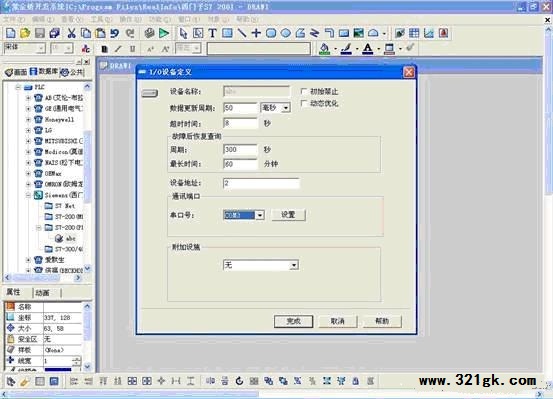This screenshot has width=553, height=399.
Task: Click the font color A swatch icon
Action: tap(368, 49)
